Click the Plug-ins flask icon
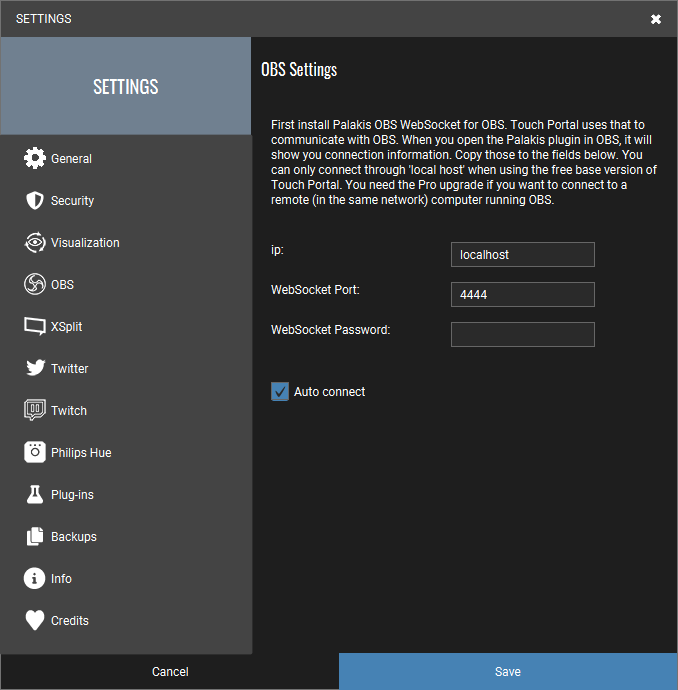The width and height of the screenshot is (678, 690). click(35, 494)
